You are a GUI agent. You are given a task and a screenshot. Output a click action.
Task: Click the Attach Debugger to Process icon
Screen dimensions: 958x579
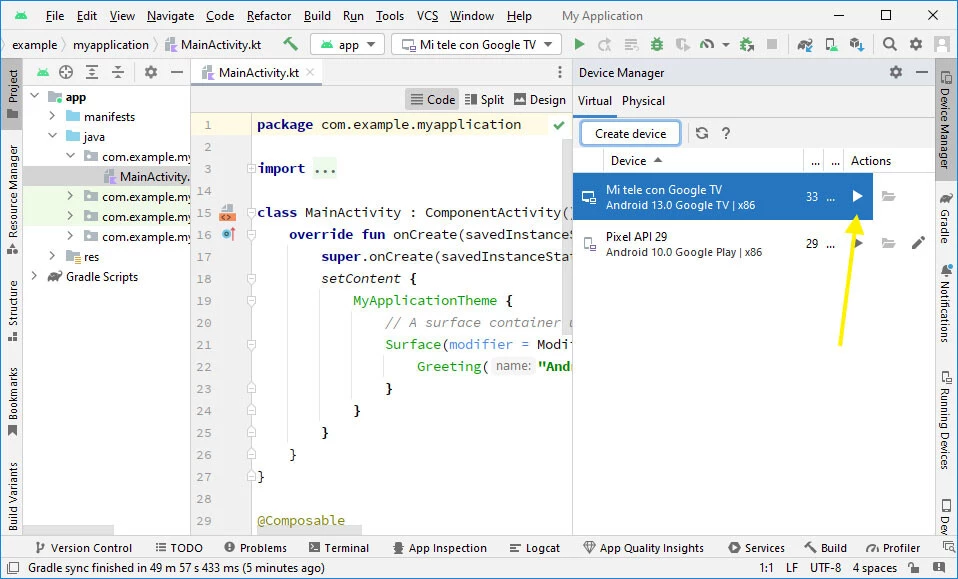747,44
